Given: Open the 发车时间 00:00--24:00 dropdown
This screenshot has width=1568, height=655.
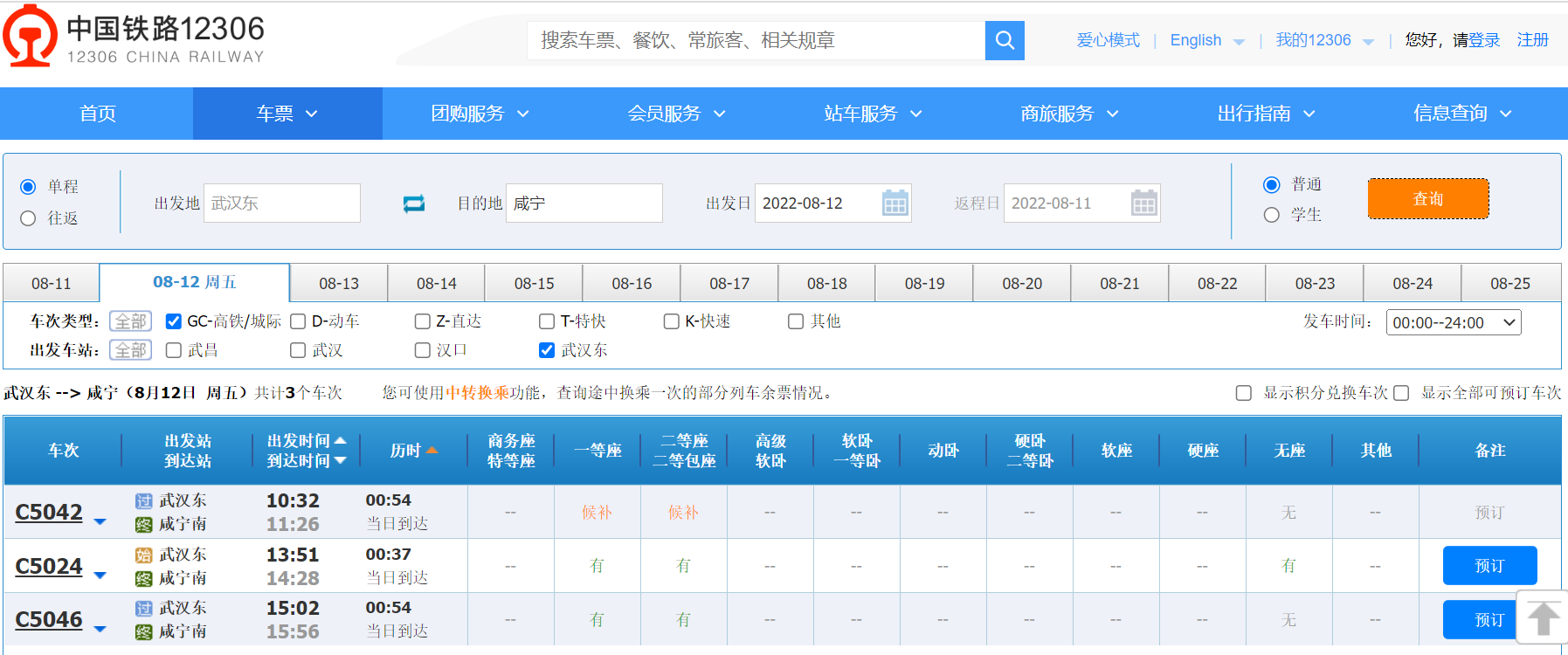Looking at the screenshot, I should coord(1454,323).
